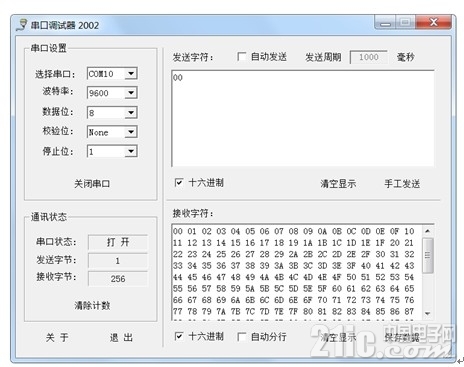This screenshot has width=464, height=367.
Task: Click the receive scrollbar up arrow
Action: [x=428, y=231]
